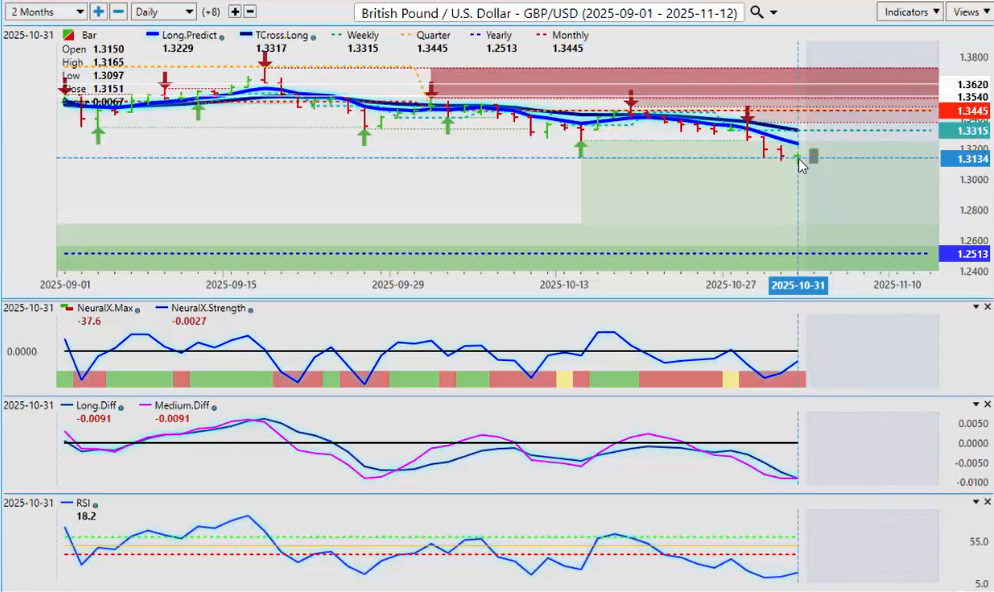Click the RSI legend label
This screenshot has width=994, height=592.
click(x=82, y=504)
